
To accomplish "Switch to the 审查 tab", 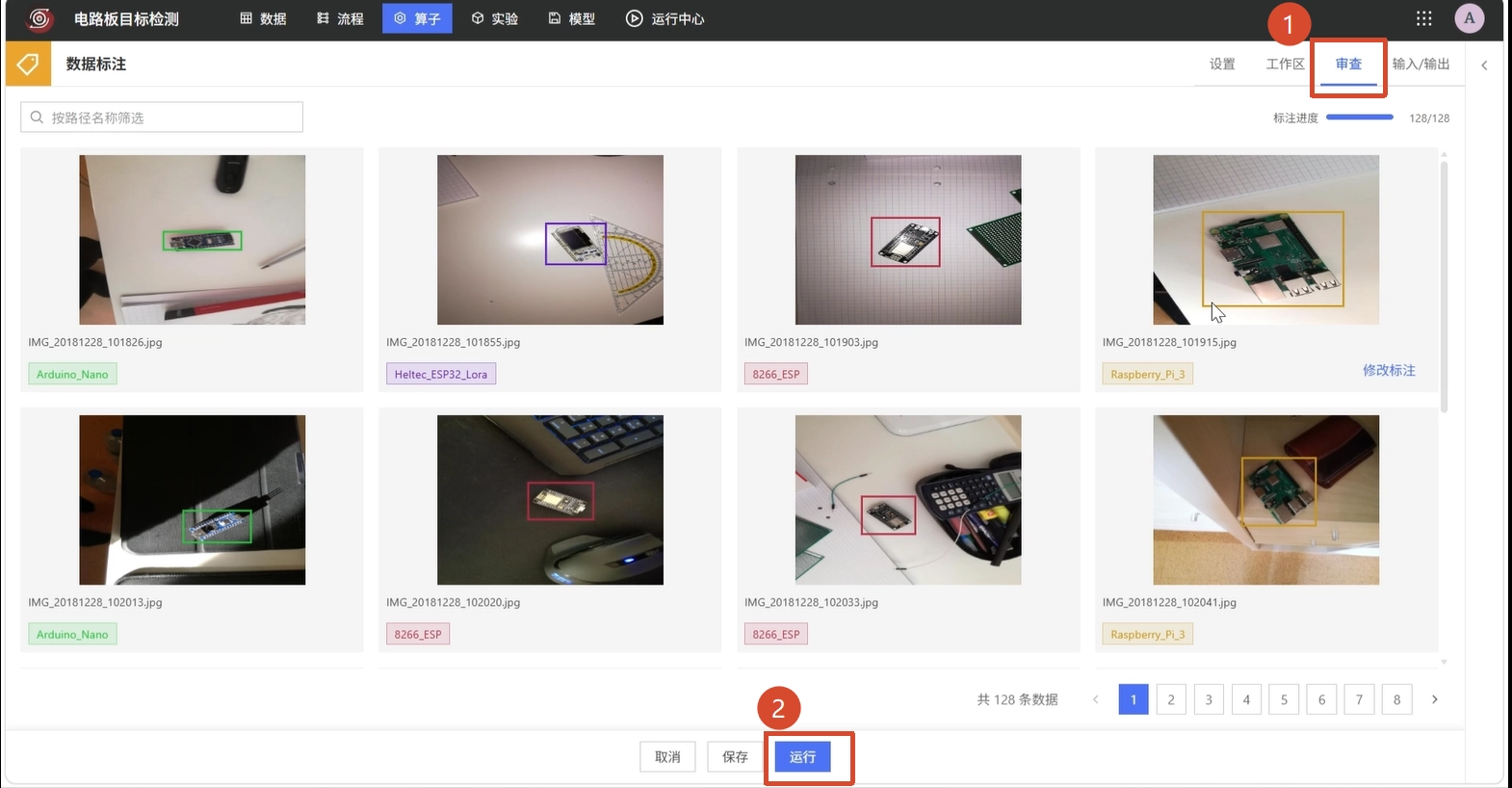I will [x=1348, y=64].
